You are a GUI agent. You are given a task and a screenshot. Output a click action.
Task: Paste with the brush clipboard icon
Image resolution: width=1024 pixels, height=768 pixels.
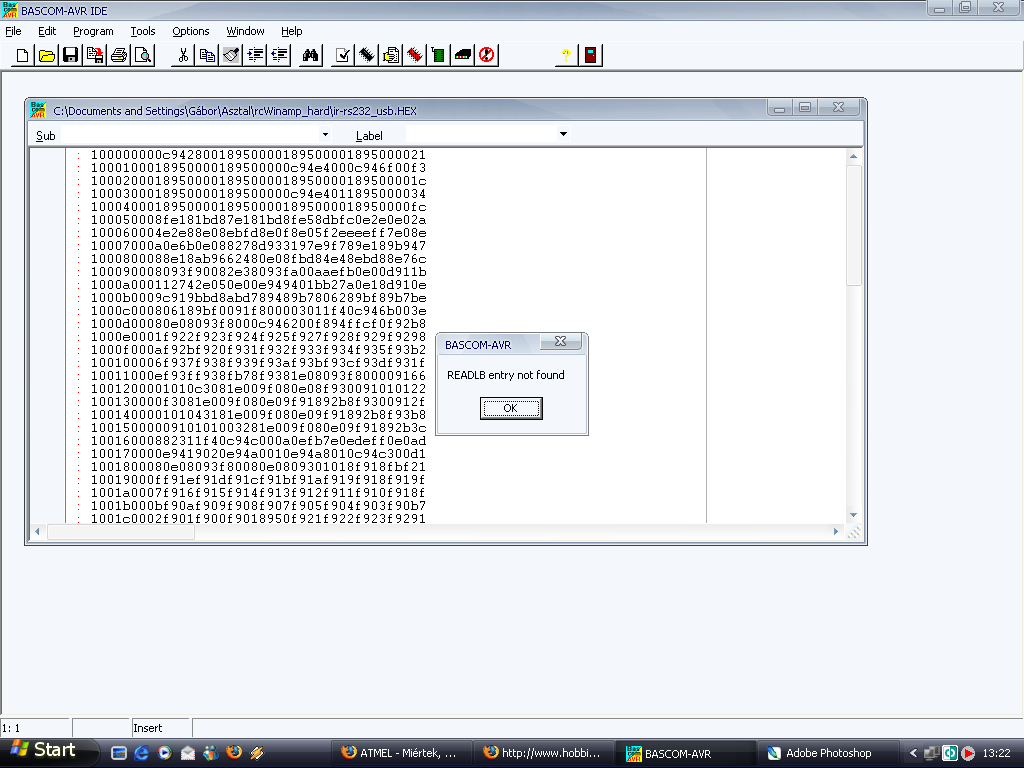231,56
